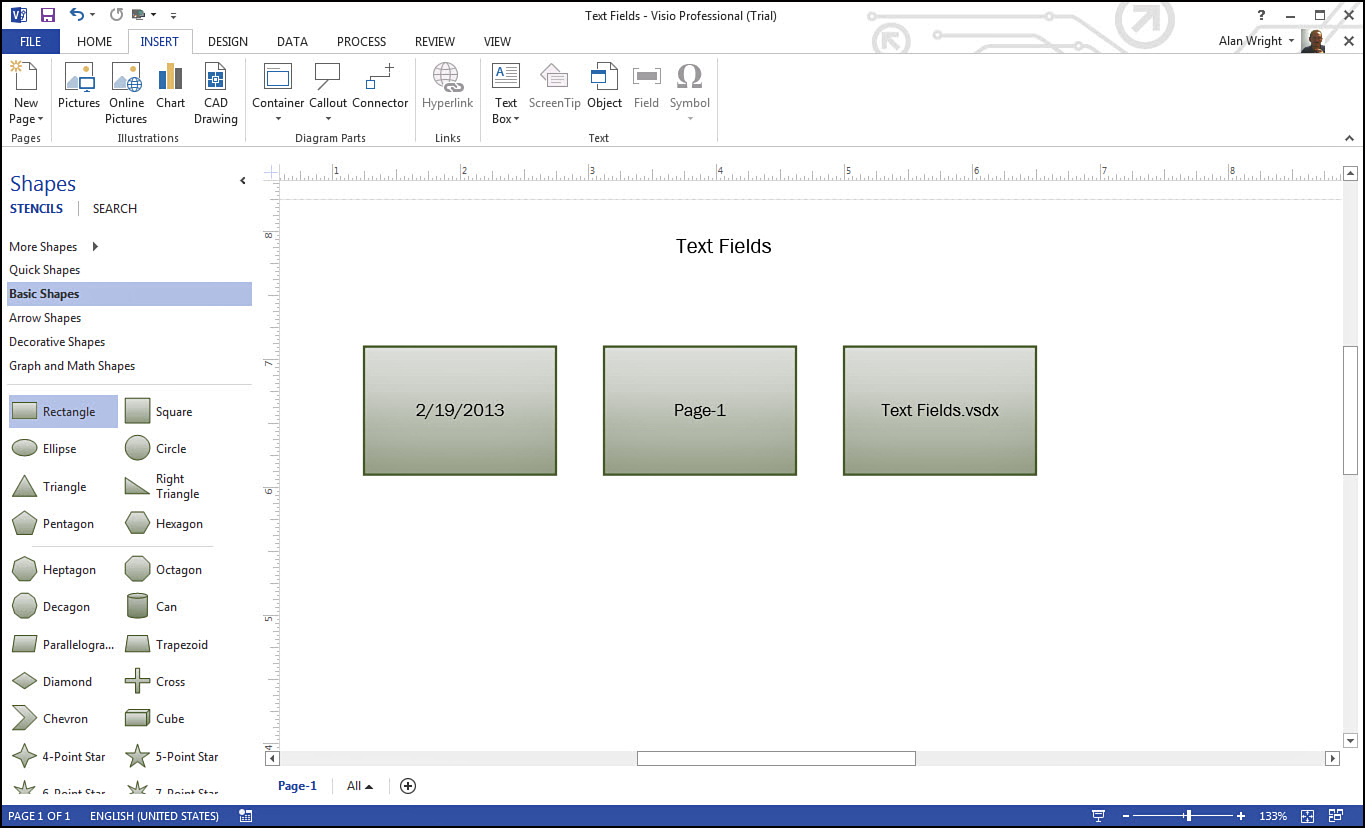Click the ScreenTip icon
Screen dimensions: 1365x828
click(554, 77)
